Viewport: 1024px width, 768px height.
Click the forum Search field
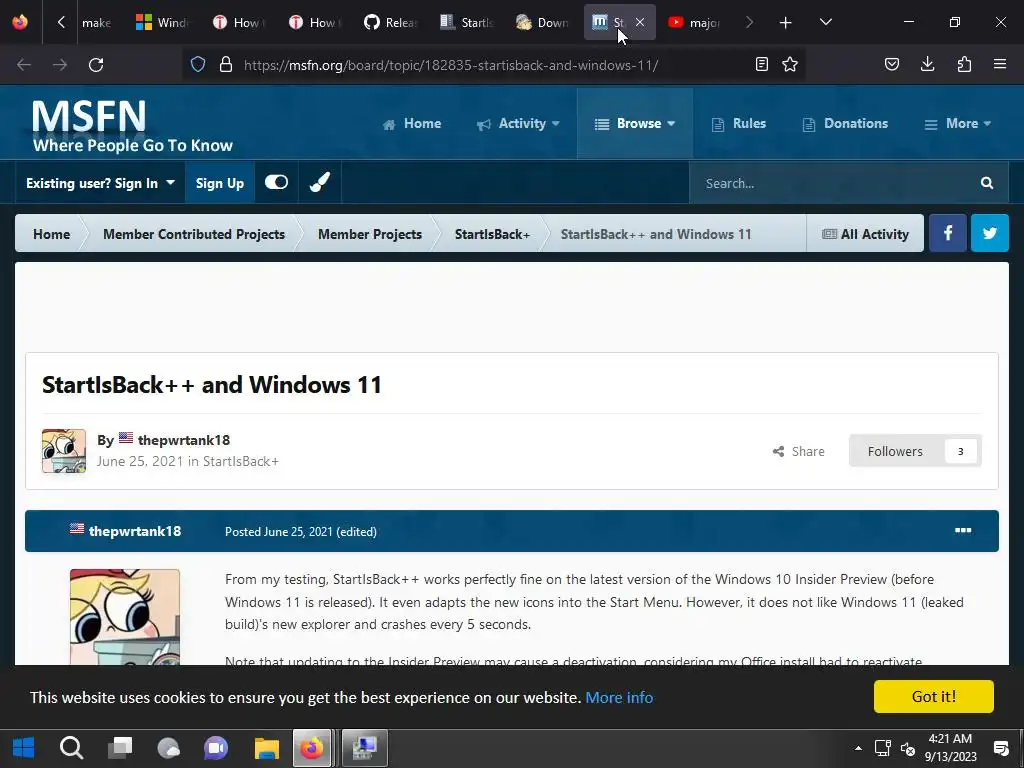829,183
